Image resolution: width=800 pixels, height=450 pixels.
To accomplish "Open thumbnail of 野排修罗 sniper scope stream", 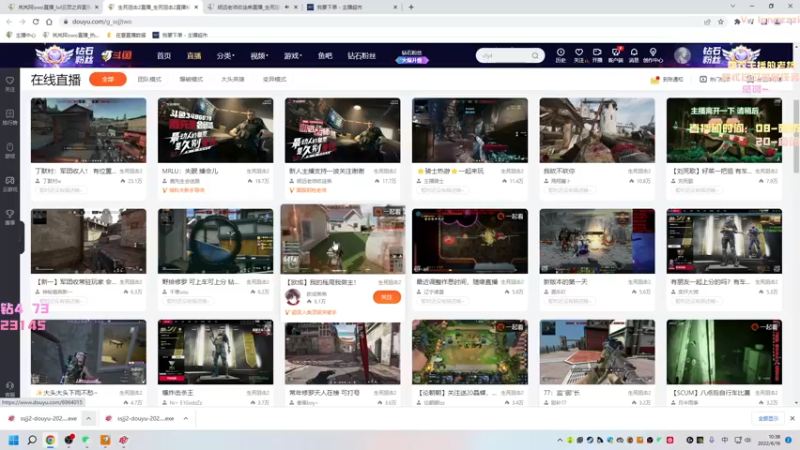I will (x=215, y=241).
